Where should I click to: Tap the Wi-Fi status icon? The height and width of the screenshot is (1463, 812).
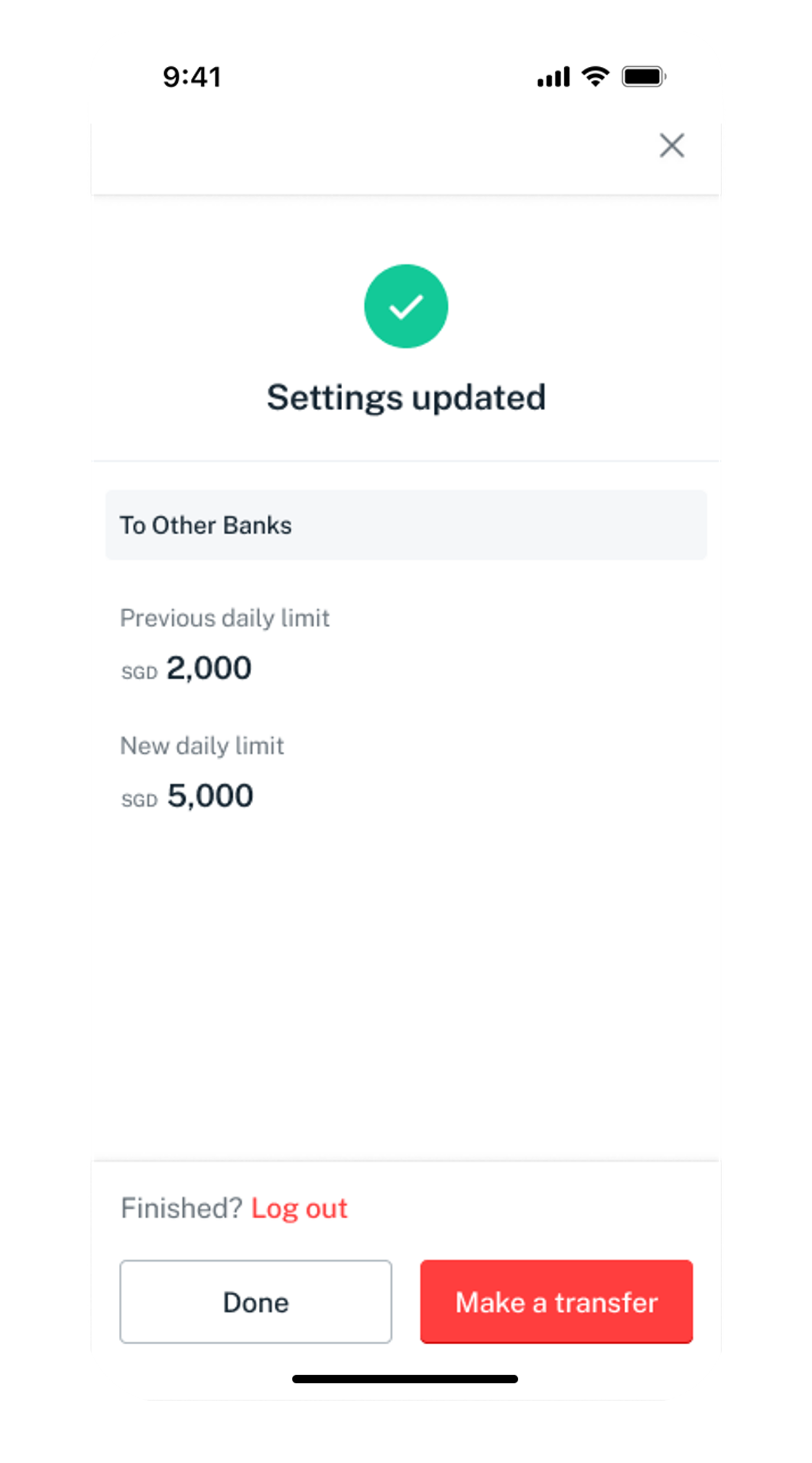596,76
